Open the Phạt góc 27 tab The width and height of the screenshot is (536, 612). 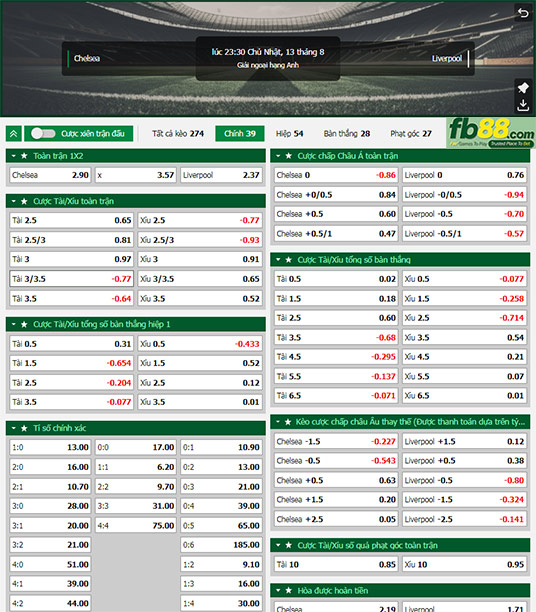[x=411, y=133]
